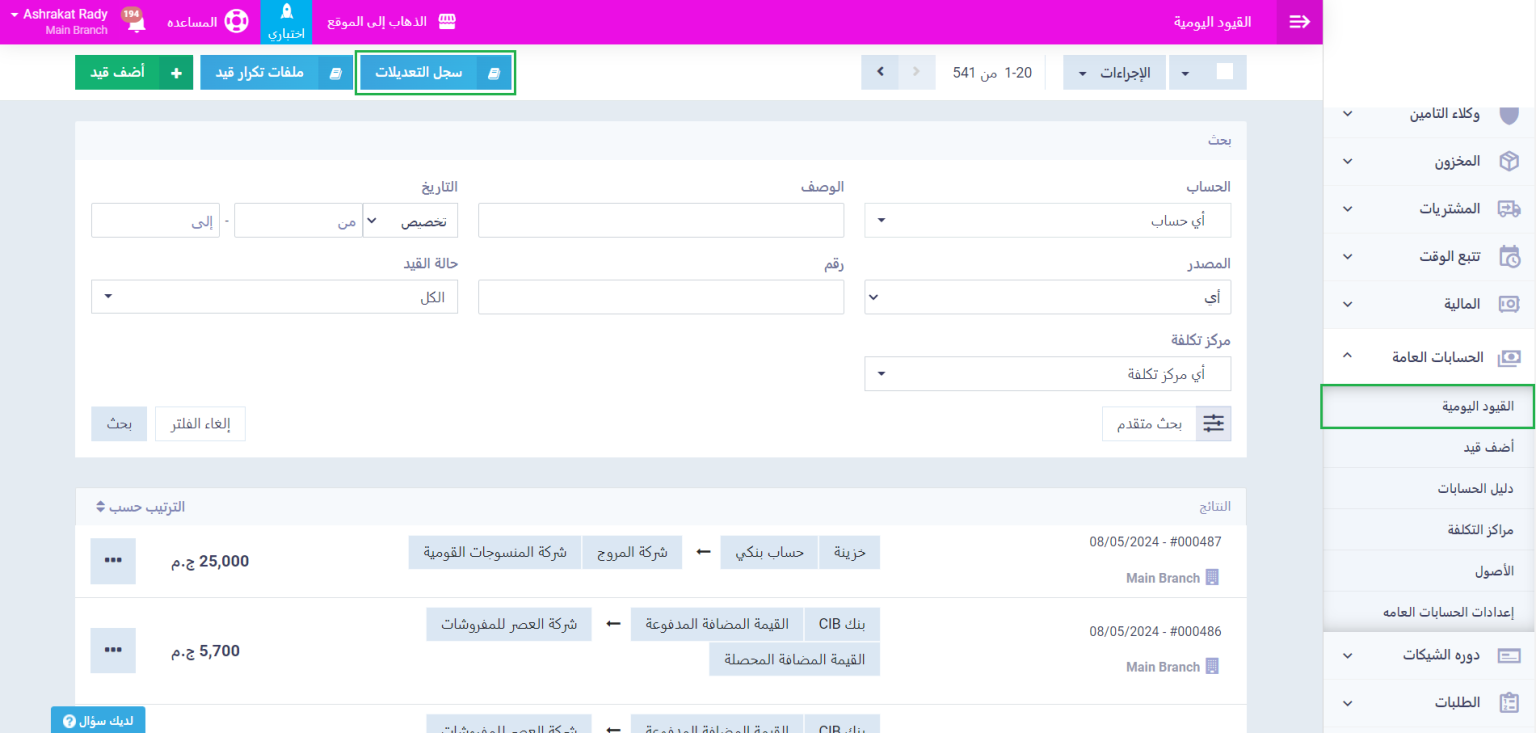This screenshot has width=1536, height=733.
Task: Click the الوصف description input field
Action: 660,221
